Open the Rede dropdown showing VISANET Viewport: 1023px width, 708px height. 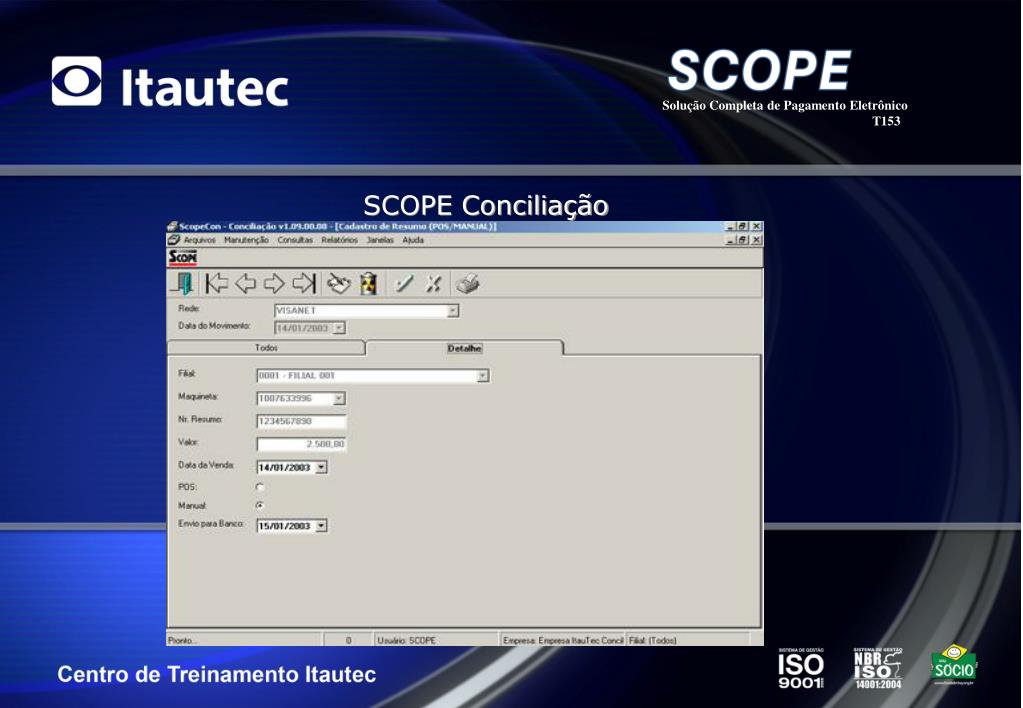pyautogui.click(x=453, y=311)
